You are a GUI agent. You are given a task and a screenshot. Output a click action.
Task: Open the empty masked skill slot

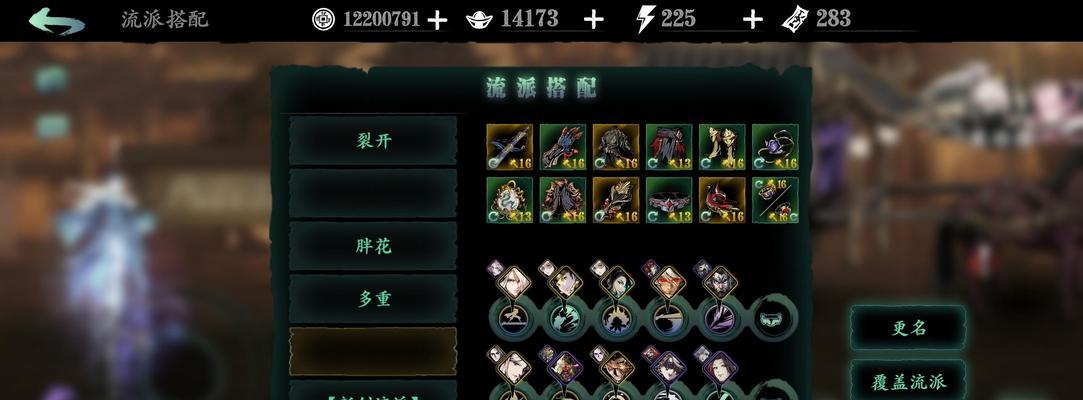point(774,318)
